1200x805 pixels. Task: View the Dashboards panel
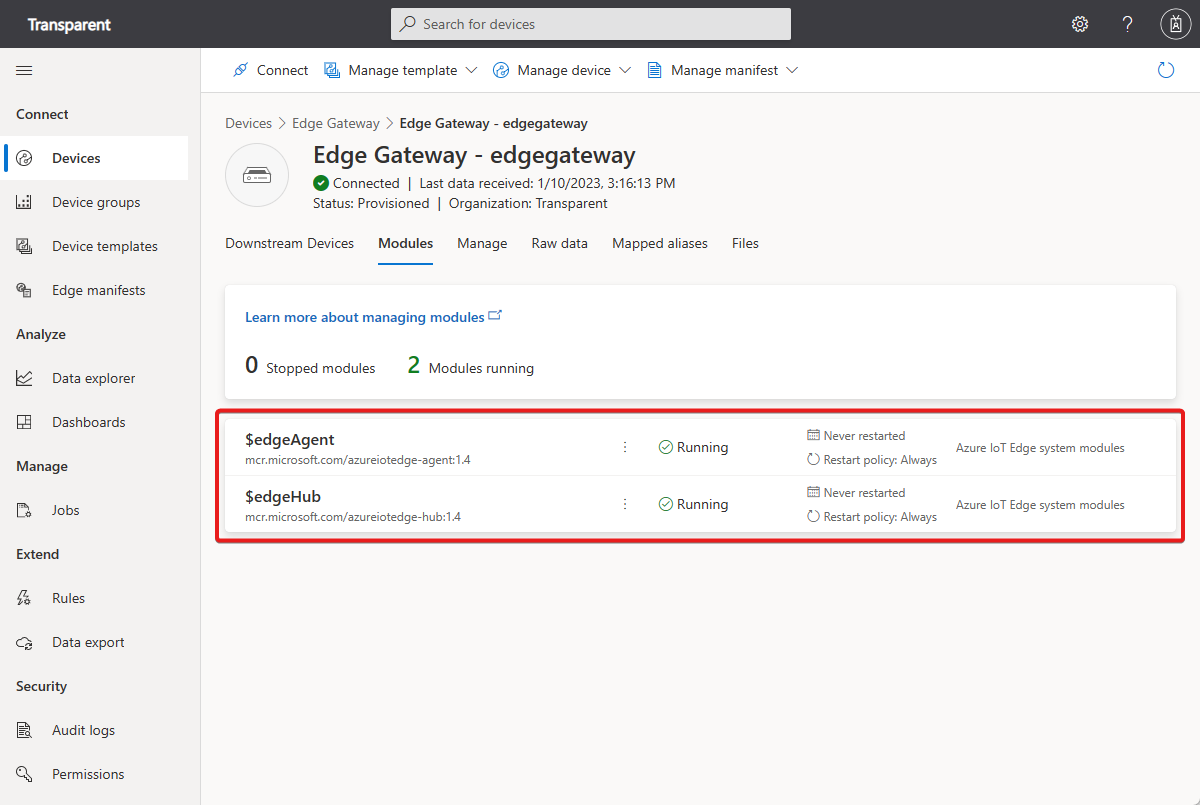pos(86,422)
